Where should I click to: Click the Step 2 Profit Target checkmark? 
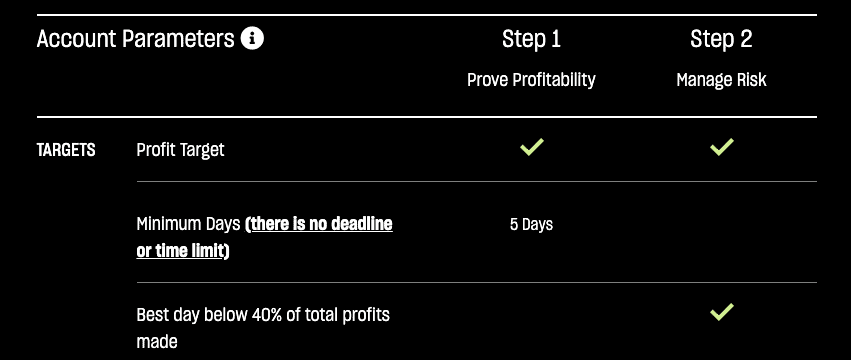tap(721, 147)
